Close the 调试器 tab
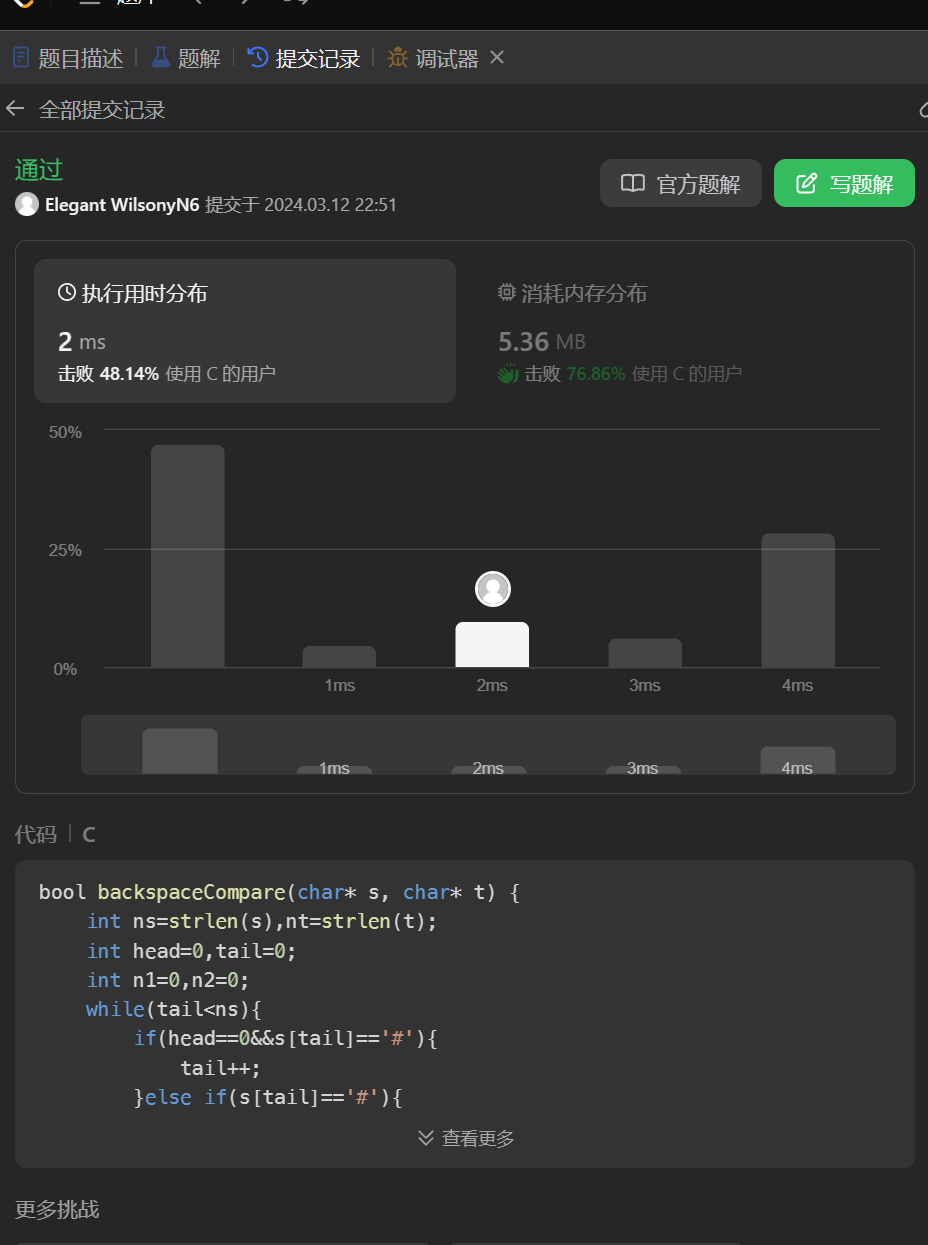Screen dimensions: 928x1245 497,58
